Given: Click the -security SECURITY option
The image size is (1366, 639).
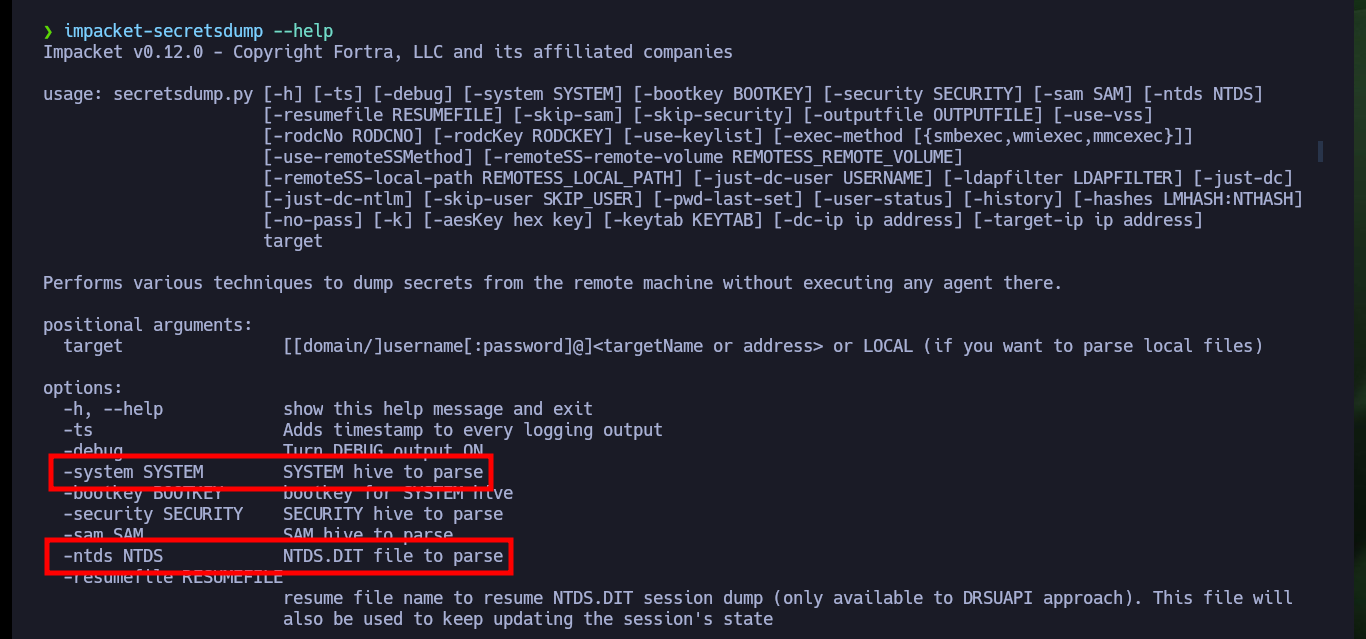Looking at the screenshot, I should (153, 514).
